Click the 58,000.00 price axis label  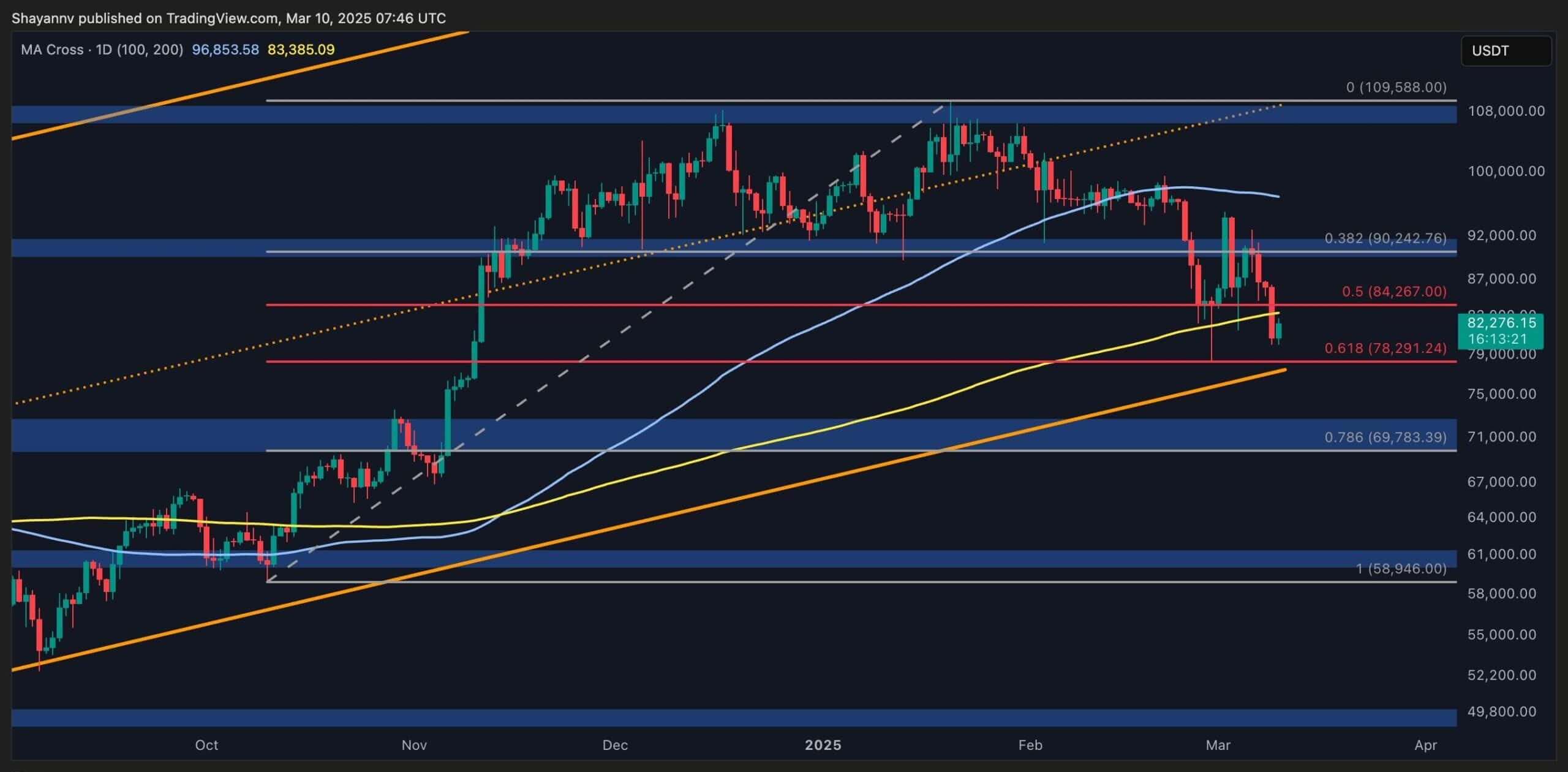pos(1502,593)
